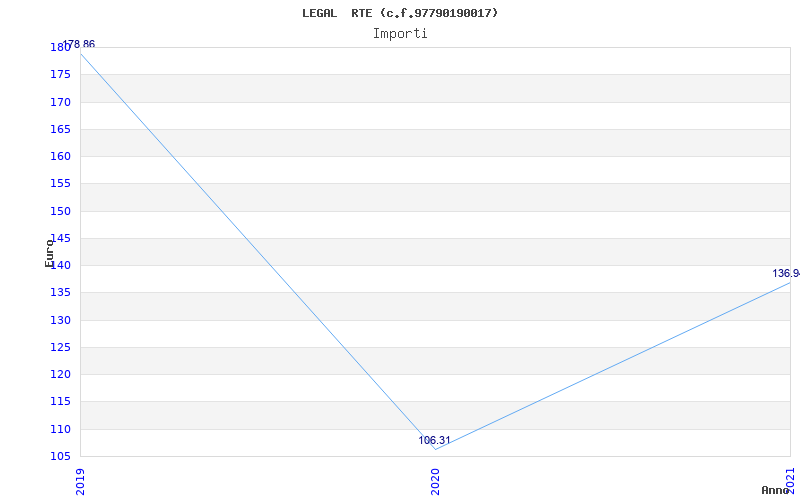Click the 170 y-axis tick label
The image size is (800, 500).
pos(60,102)
